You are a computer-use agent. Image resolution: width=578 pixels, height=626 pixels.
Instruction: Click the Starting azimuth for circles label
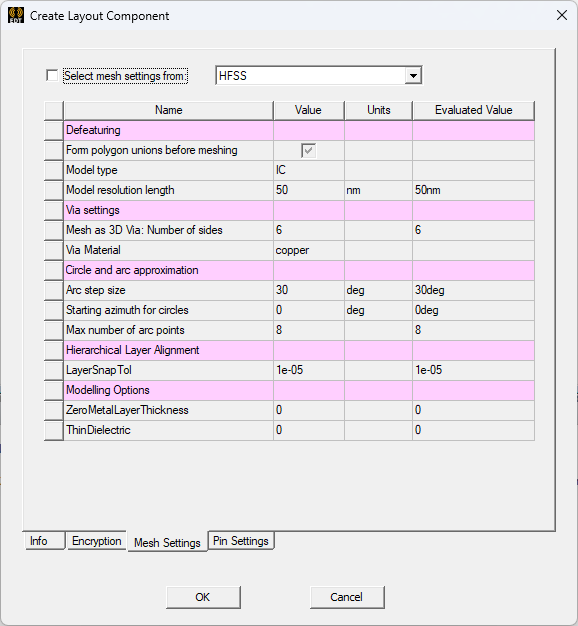pyautogui.click(x=127, y=310)
